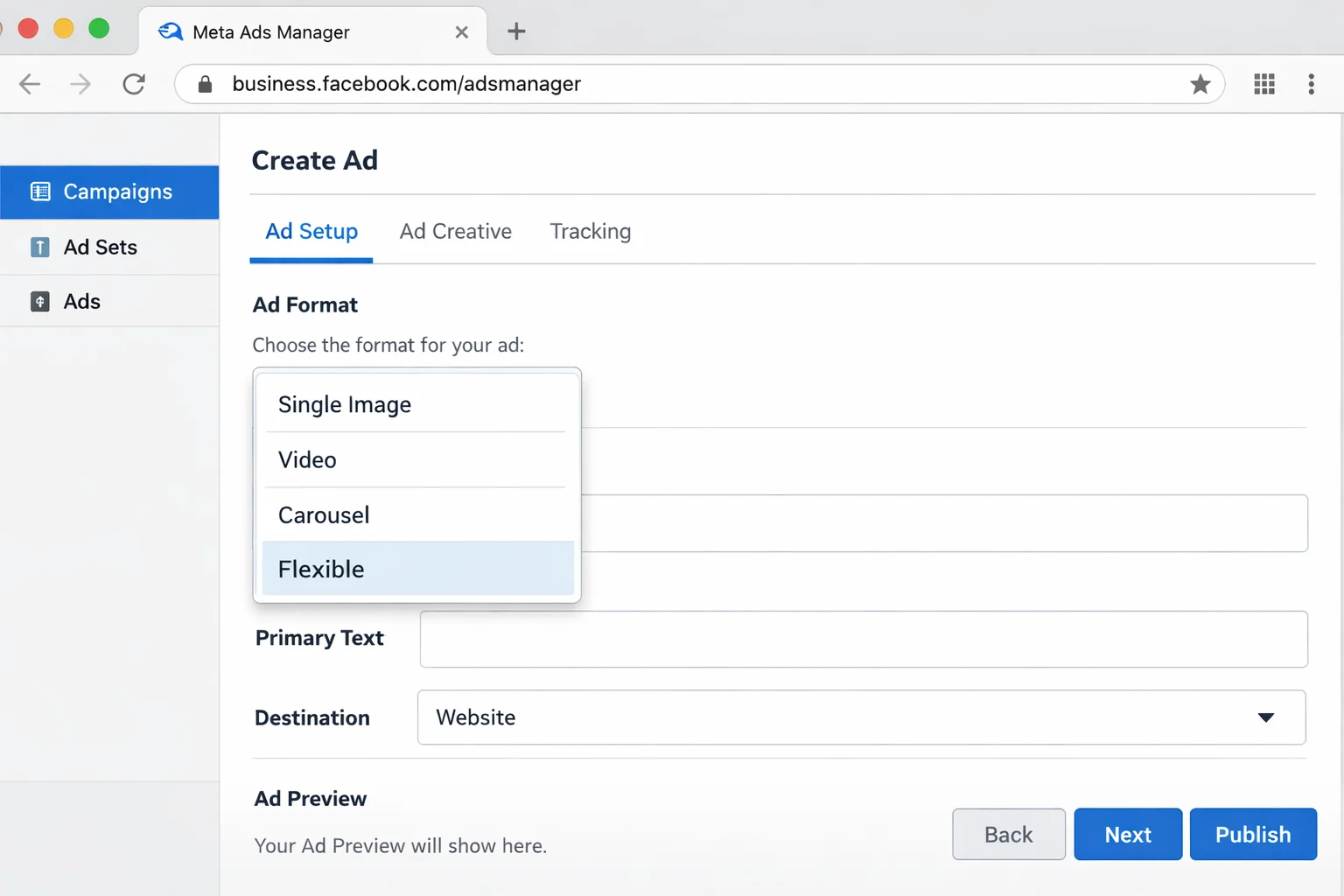Click the Back button near Ad Preview

[1008, 834]
